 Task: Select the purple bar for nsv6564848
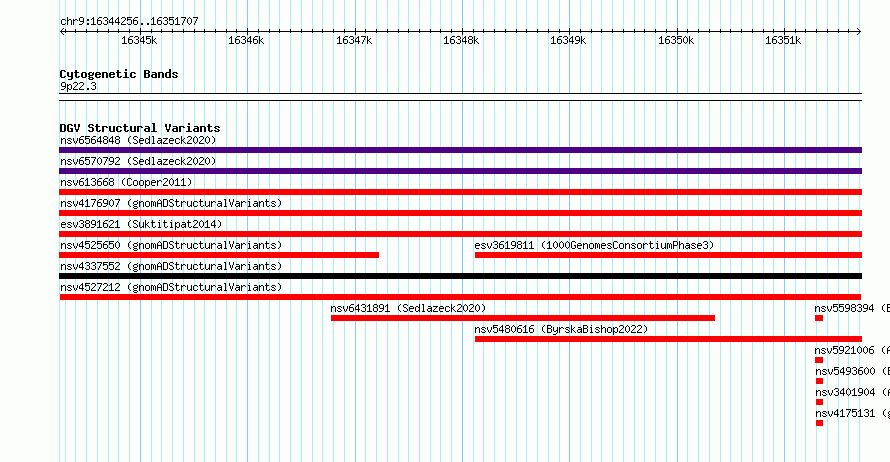460,150
